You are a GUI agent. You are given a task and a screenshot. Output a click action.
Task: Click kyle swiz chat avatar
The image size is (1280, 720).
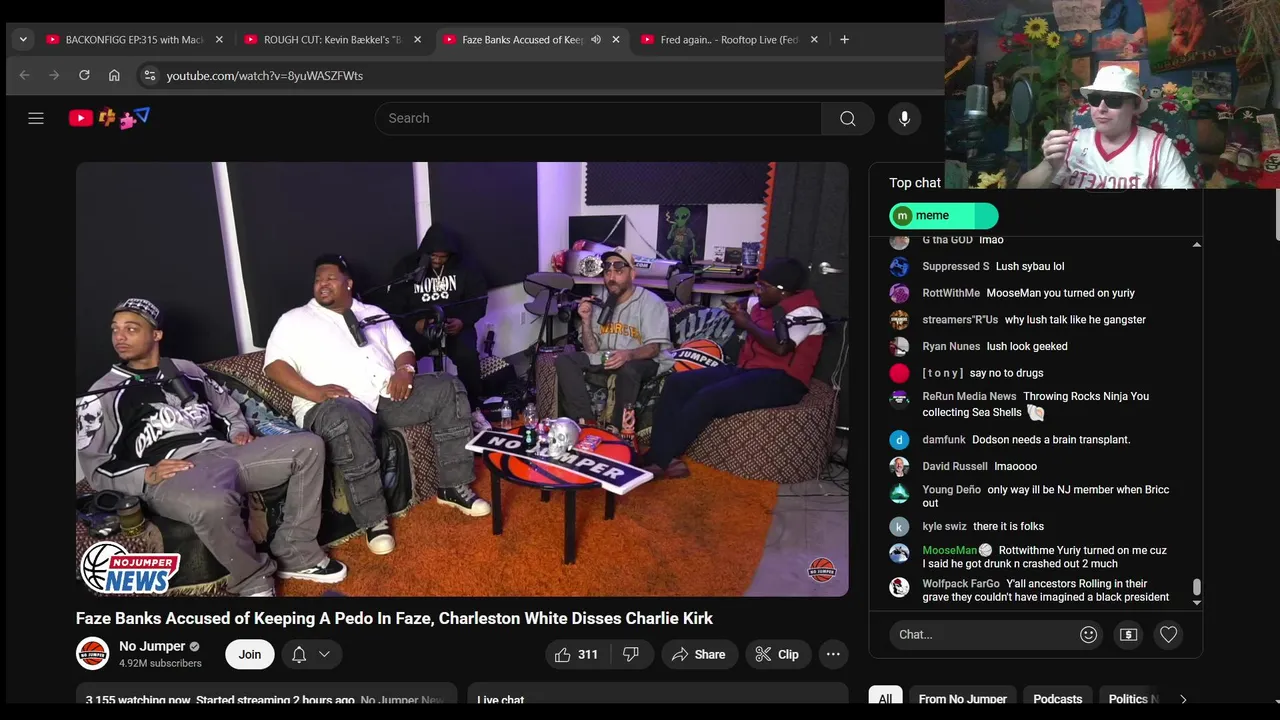(x=900, y=527)
